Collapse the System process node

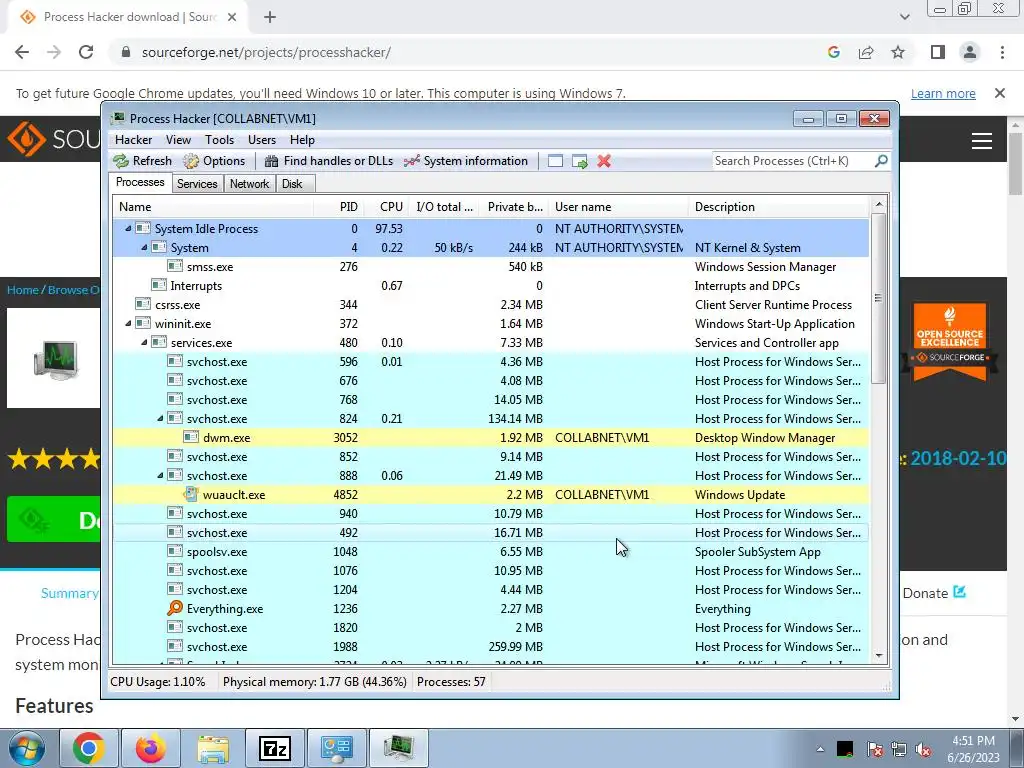pos(144,248)
